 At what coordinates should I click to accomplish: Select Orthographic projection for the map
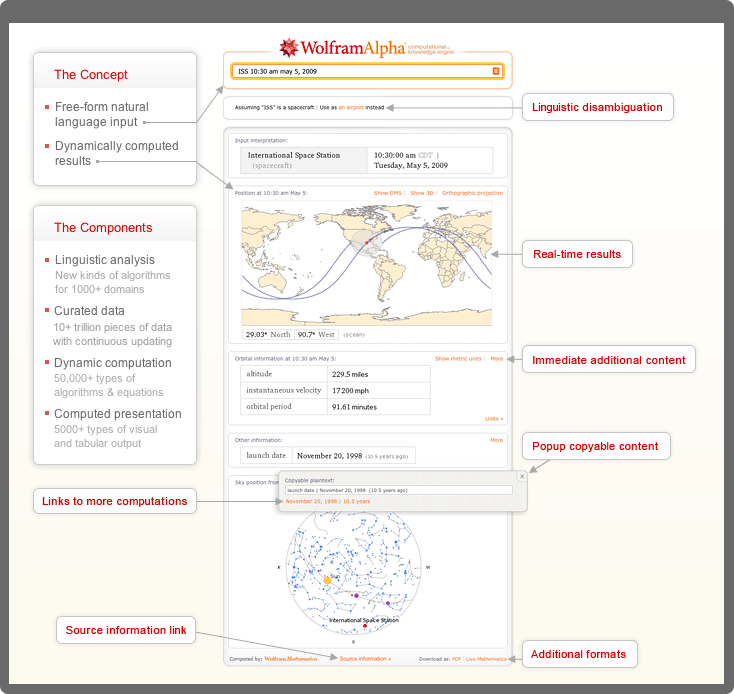coord(472,192)
